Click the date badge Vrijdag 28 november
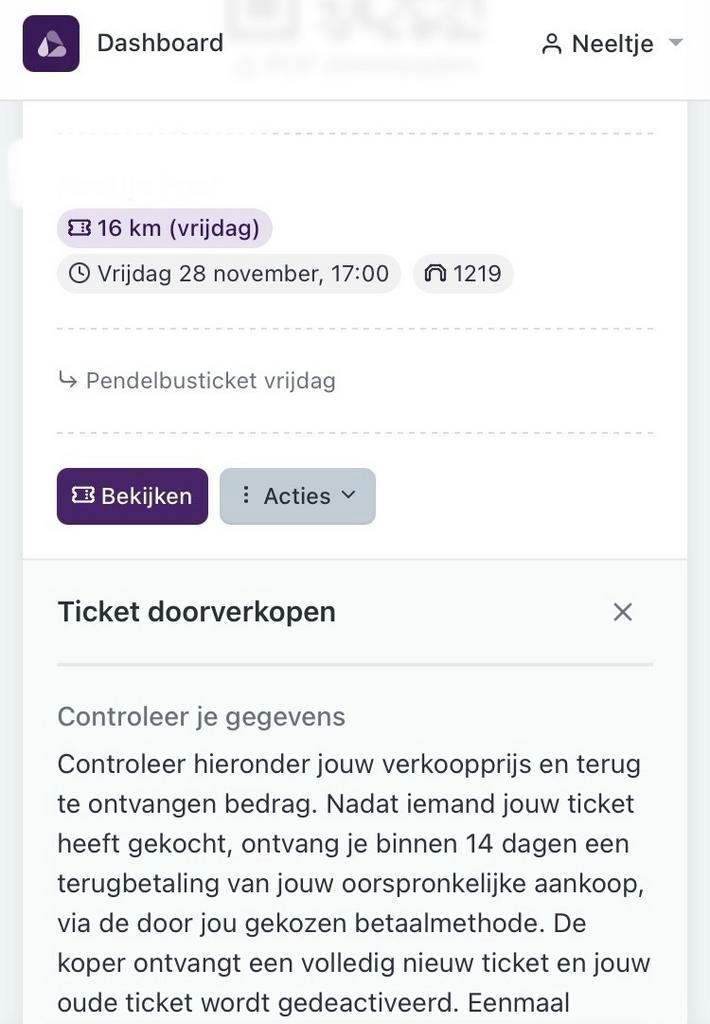The width and height of the screenshot is (710, 1024). [228, 272]
